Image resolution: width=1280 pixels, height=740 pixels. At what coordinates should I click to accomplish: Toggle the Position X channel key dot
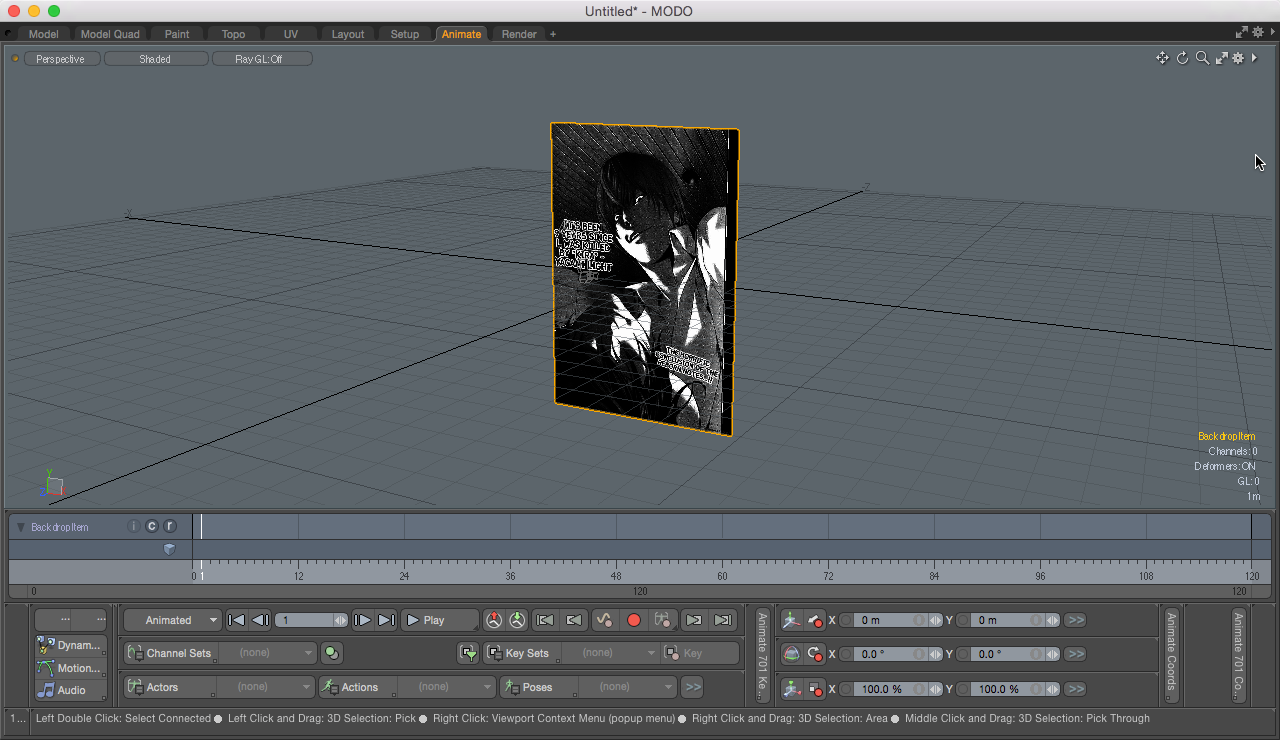846,620
